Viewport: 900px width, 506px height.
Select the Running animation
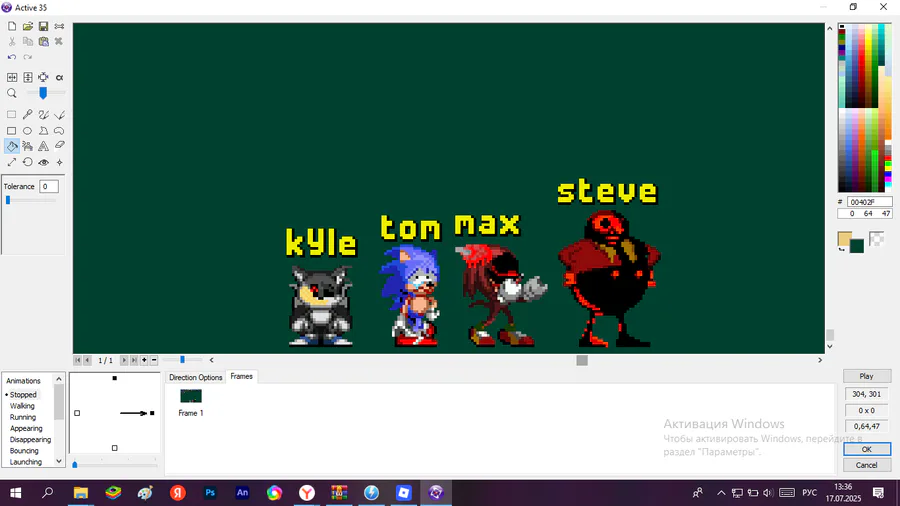(x=23, y=417)
